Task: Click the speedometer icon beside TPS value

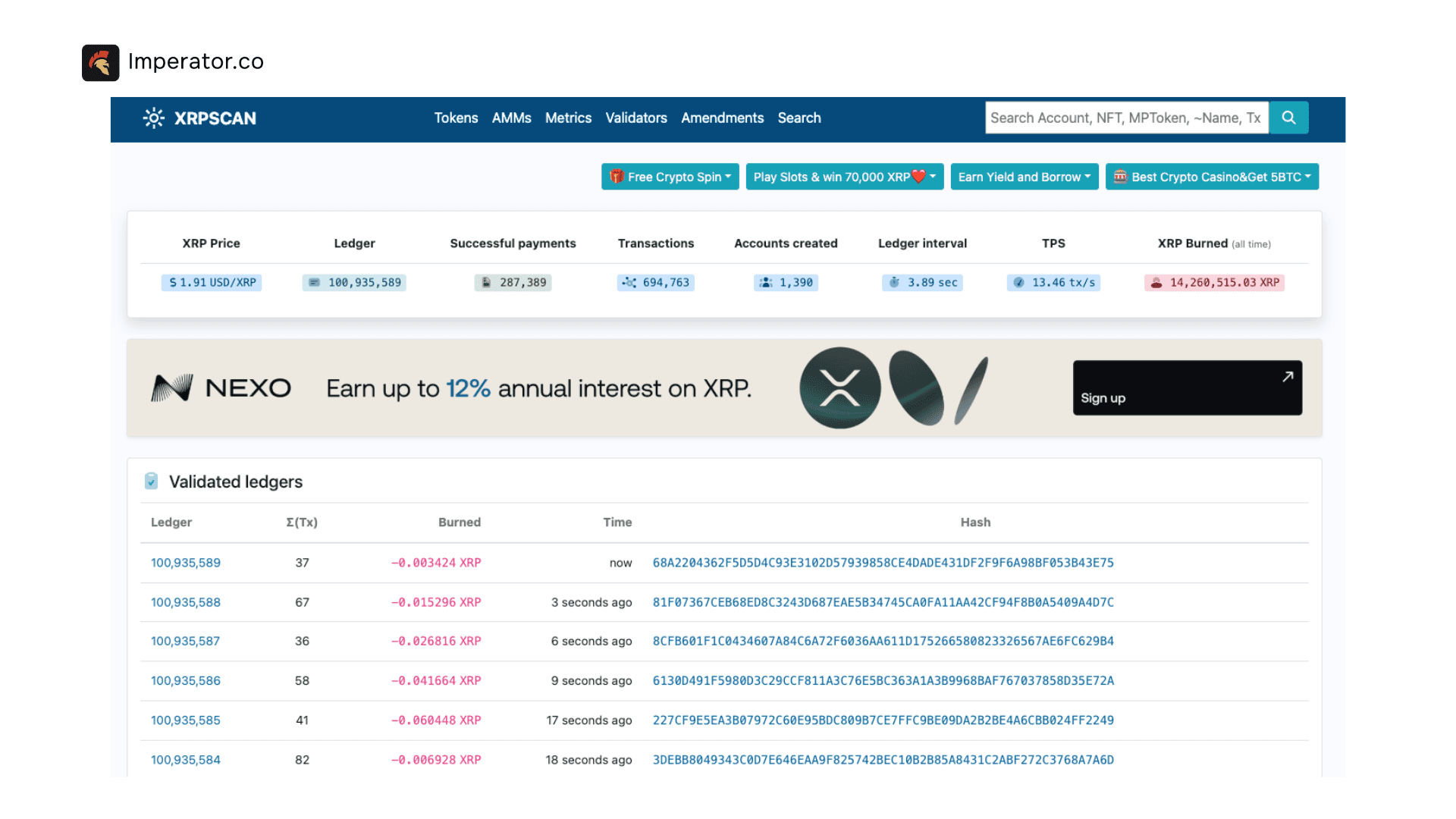Action: tap(1019, 282)
